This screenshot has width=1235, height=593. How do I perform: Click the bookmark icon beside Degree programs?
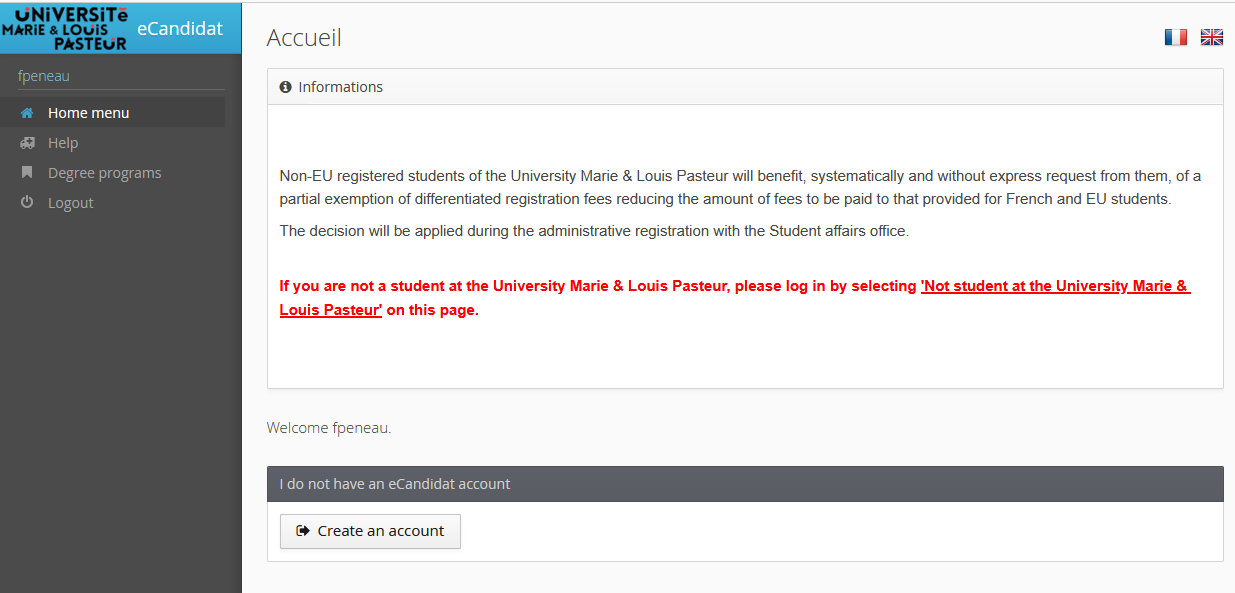point(27,173)
